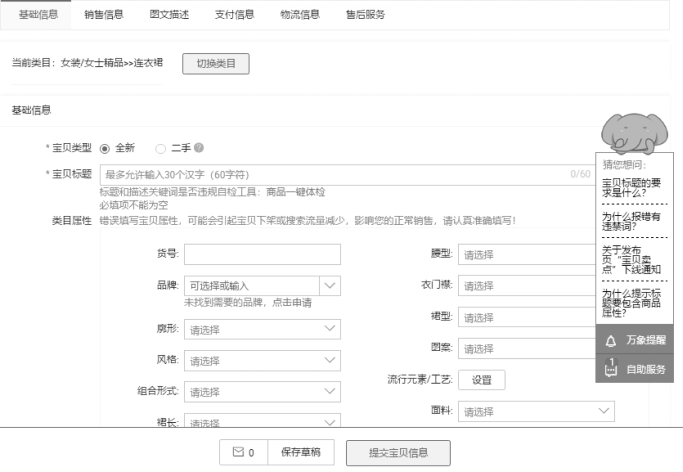Click the 设置 button for 流行元素/工艺
The image size is (683, 472).
[x=482, y=380]
